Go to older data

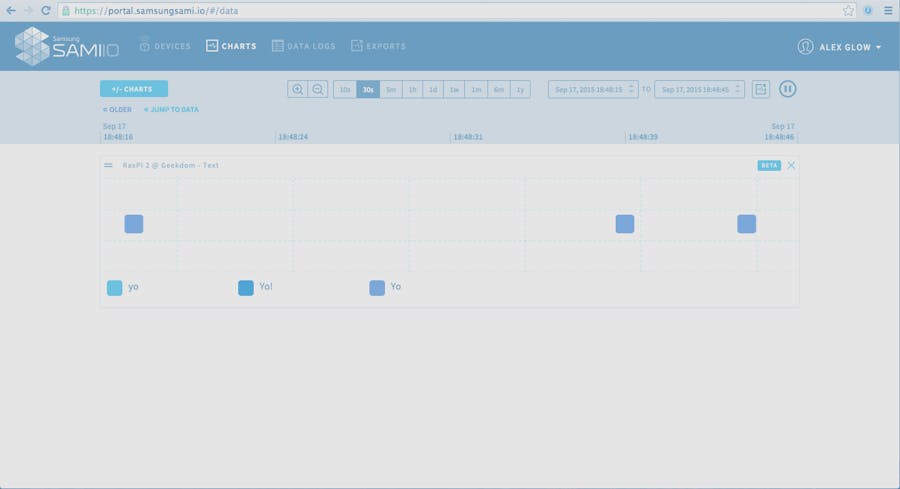[117, 110]
